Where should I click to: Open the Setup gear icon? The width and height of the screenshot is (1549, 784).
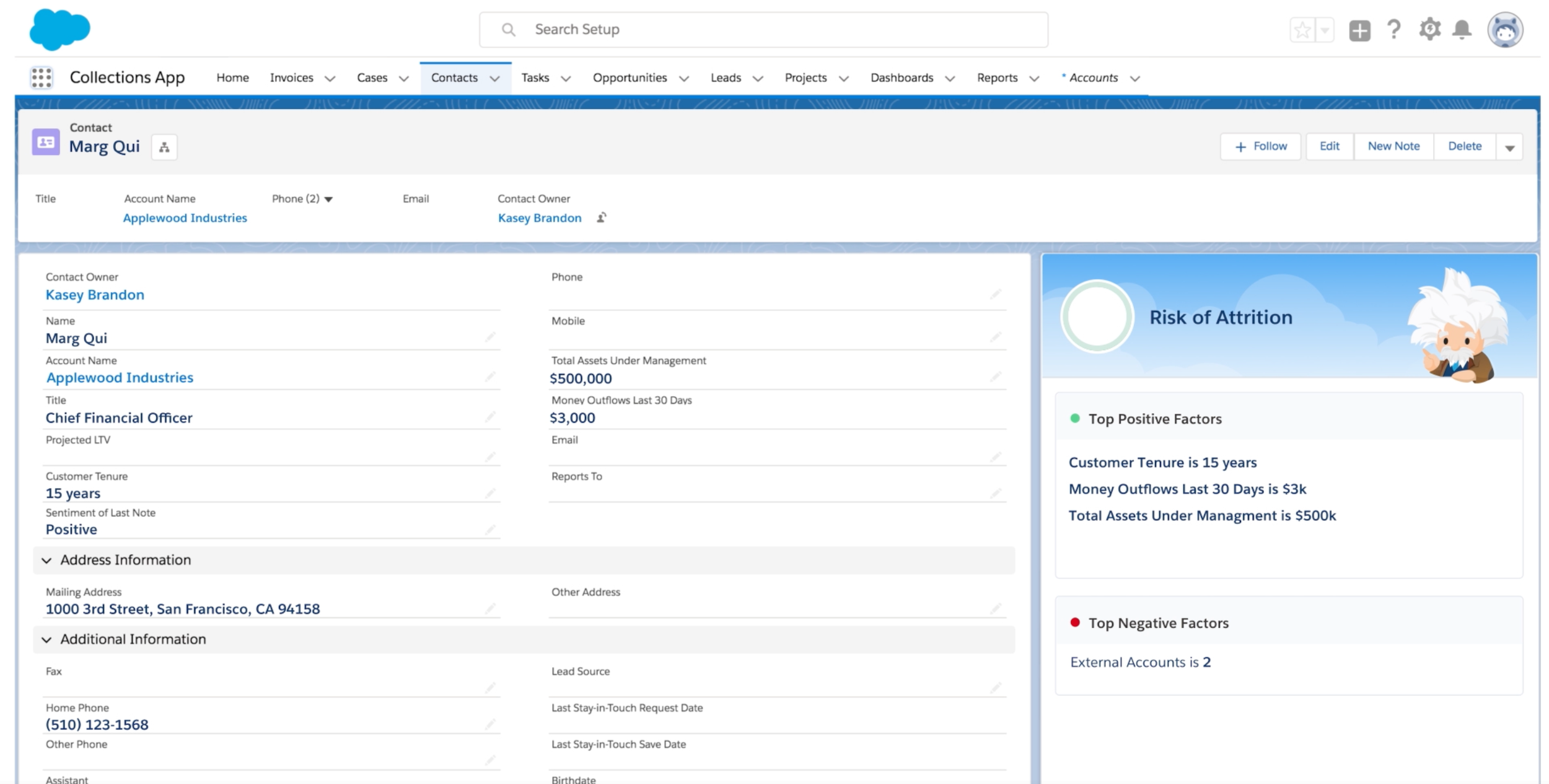point(1429,29)
